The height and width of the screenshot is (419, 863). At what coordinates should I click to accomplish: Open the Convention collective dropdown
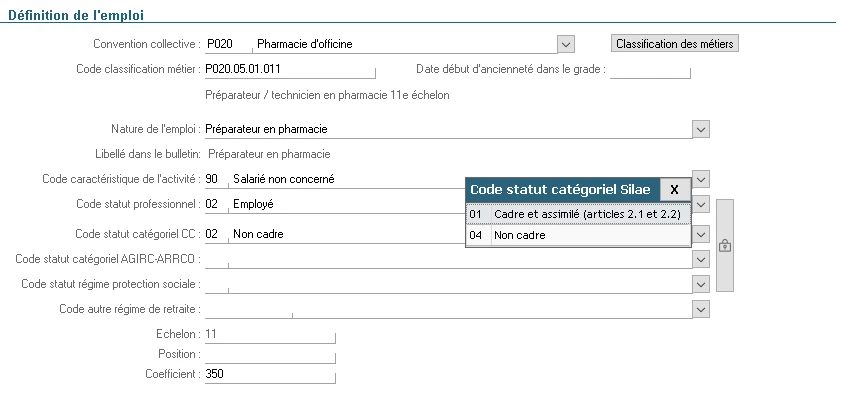pyautogui.click(x=566, y=44)
